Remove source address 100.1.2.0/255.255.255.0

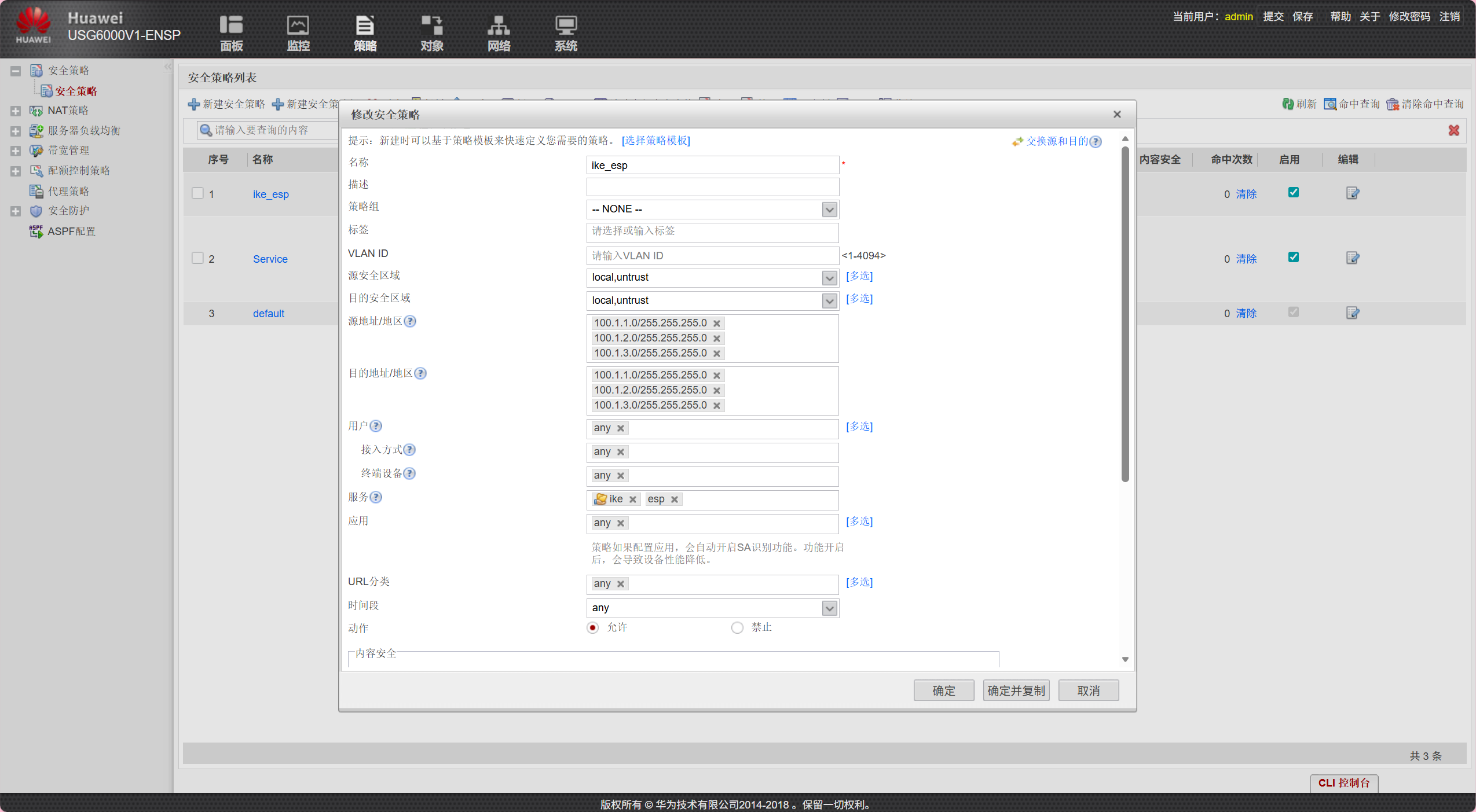[x=717, y=339]
